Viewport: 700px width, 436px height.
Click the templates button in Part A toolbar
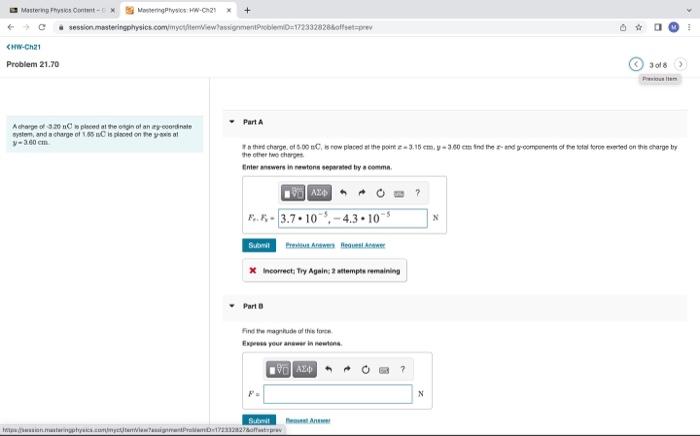(x=292, y=193)
